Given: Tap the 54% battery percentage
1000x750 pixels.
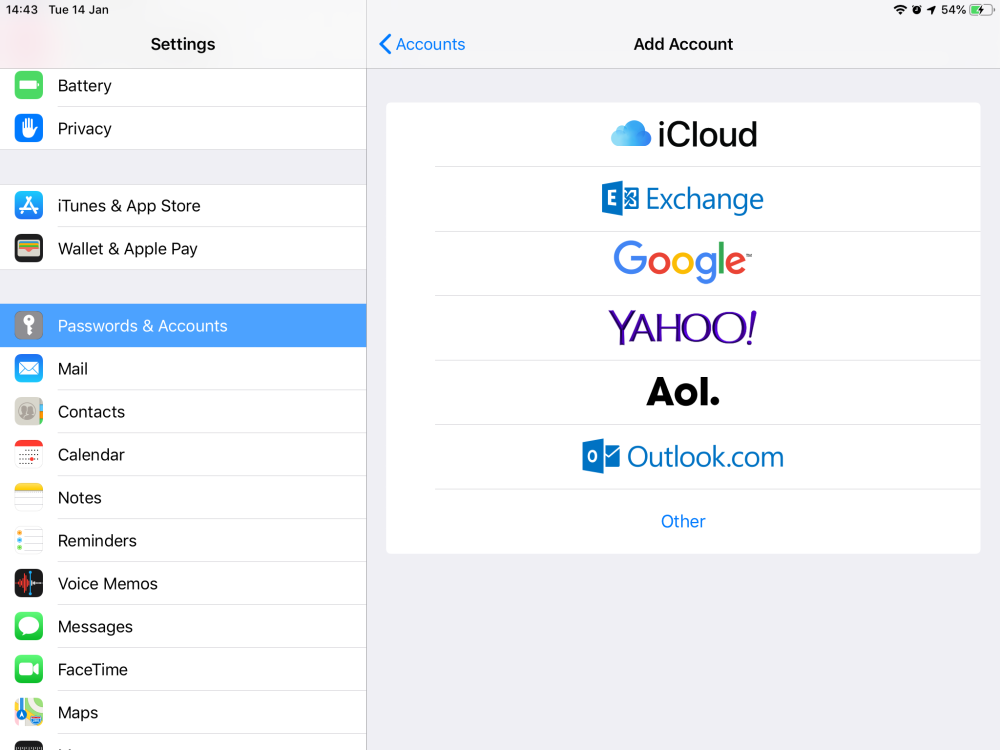Looking at the screenshot, I should pos(953,10).
